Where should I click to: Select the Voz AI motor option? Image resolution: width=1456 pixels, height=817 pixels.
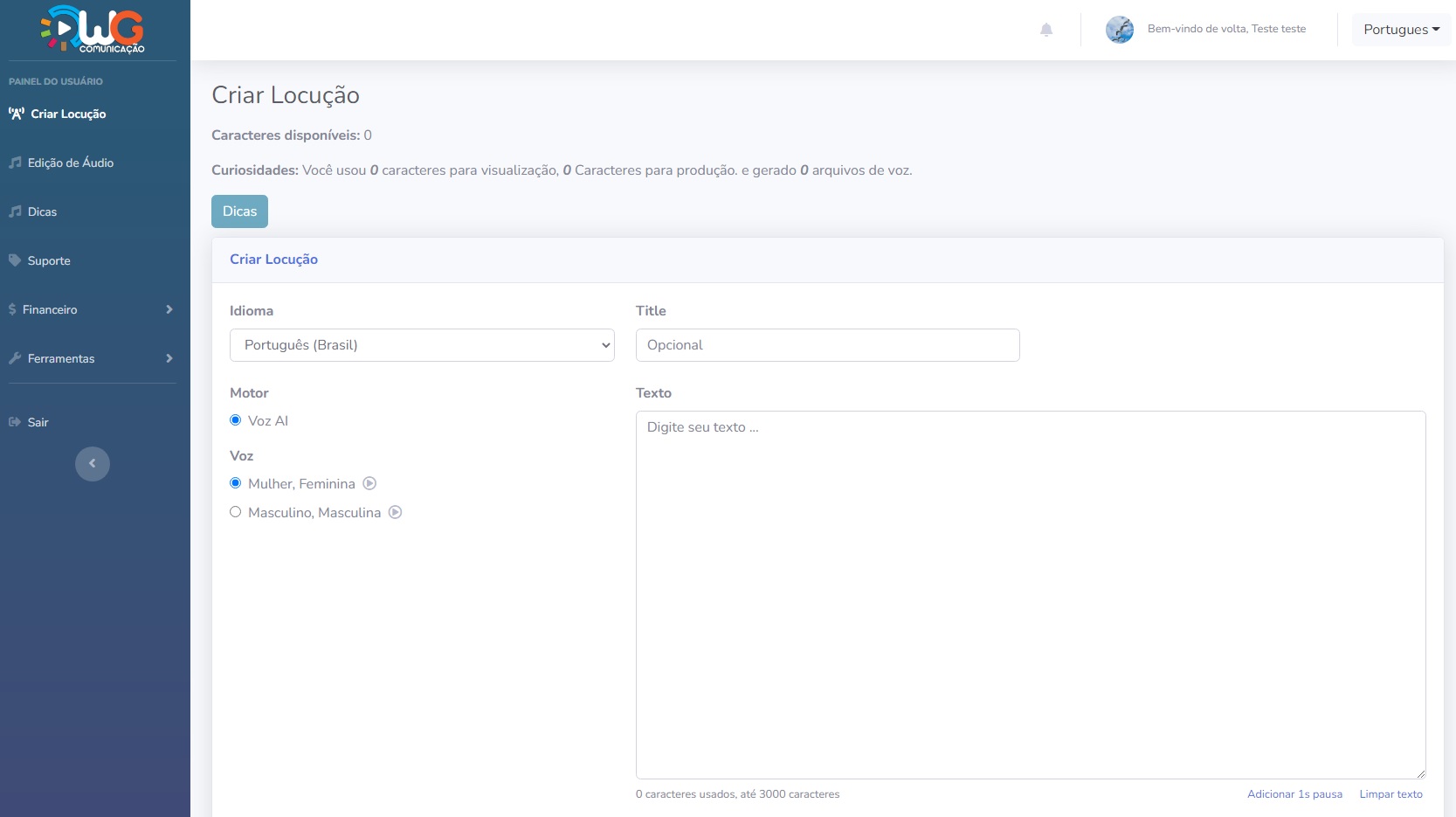tap(236, 420)
